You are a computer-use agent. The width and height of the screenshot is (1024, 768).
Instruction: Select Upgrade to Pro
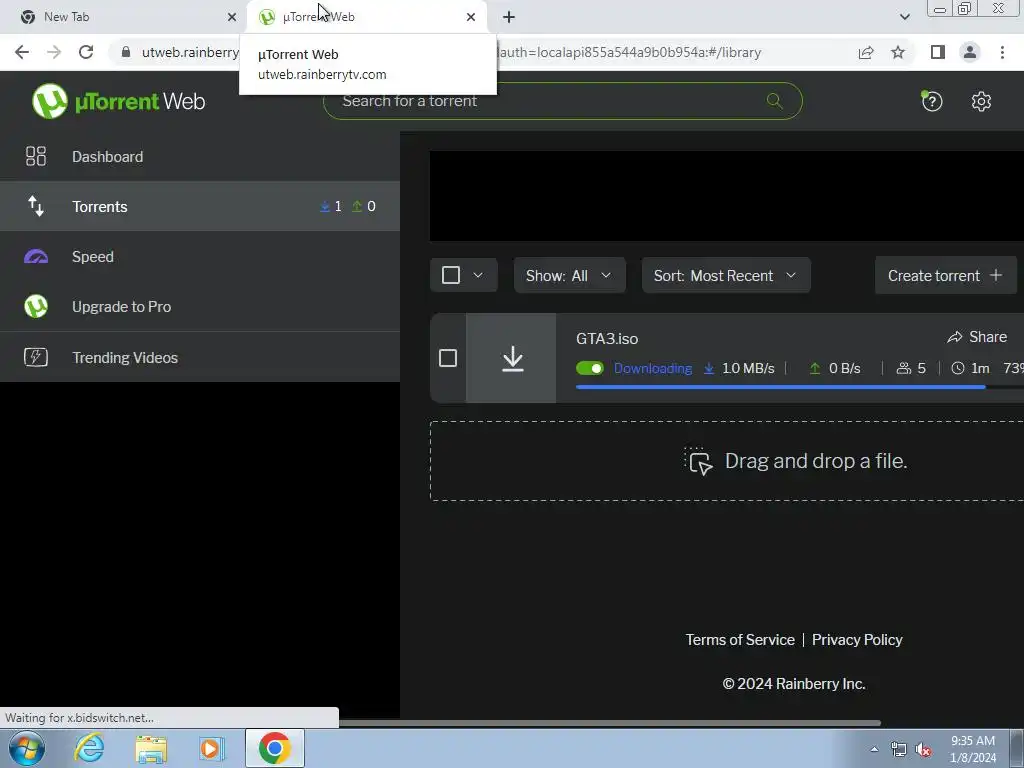(200, 306)
